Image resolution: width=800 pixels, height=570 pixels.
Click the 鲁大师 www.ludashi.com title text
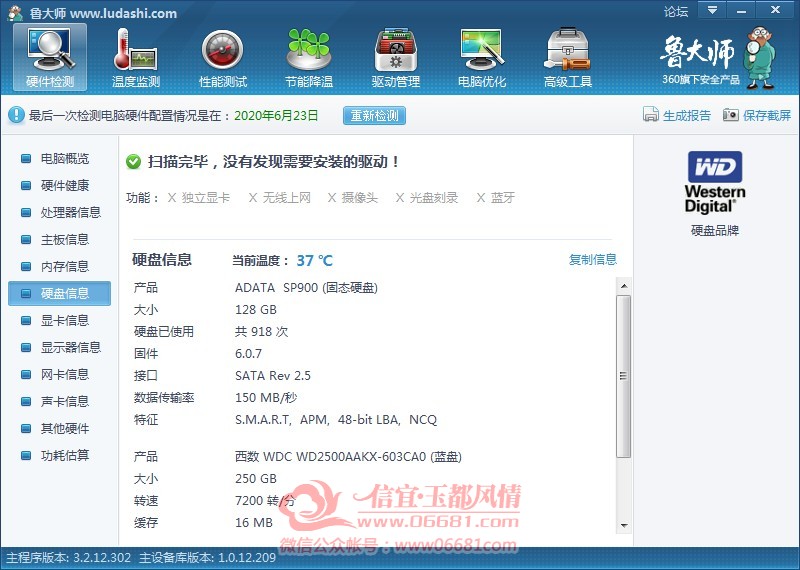click(103, 13)
